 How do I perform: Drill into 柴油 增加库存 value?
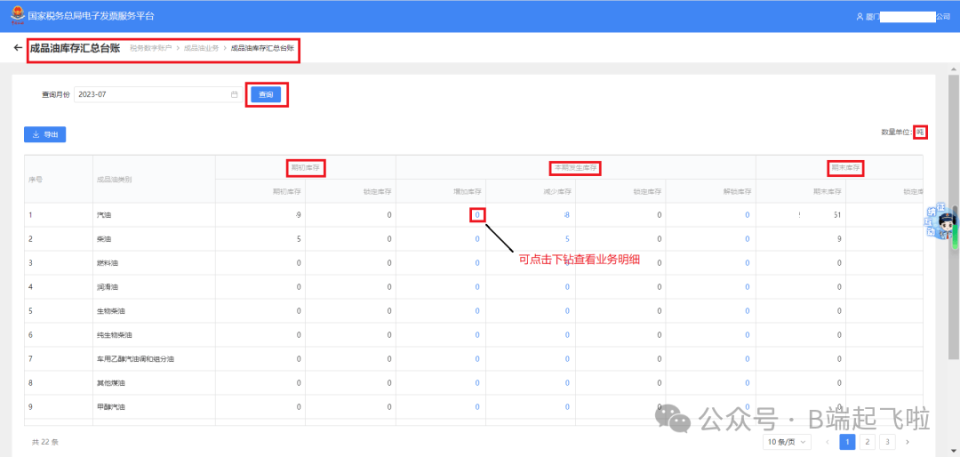[477, 239]
